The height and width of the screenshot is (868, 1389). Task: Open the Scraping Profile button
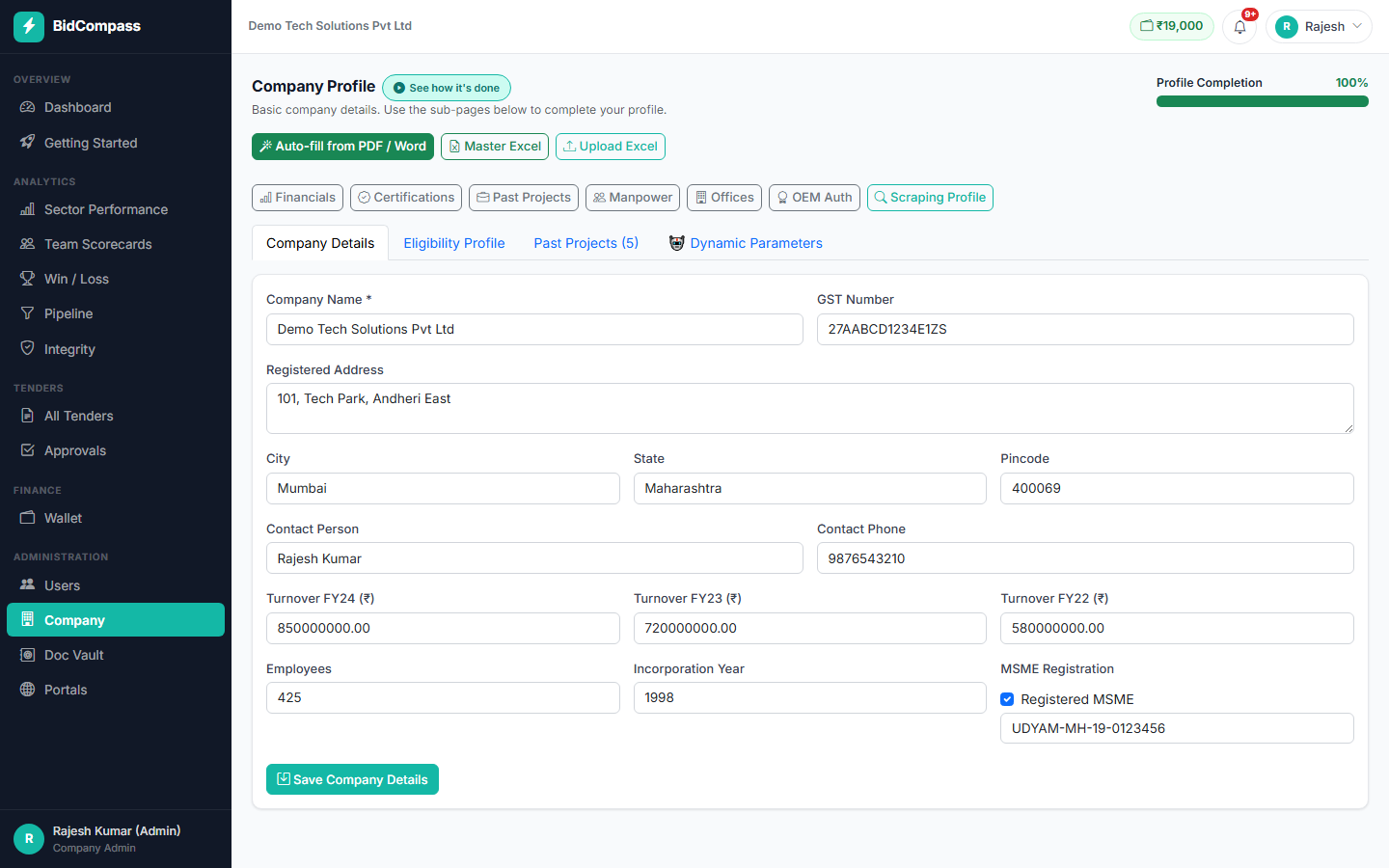click(930, 198)
